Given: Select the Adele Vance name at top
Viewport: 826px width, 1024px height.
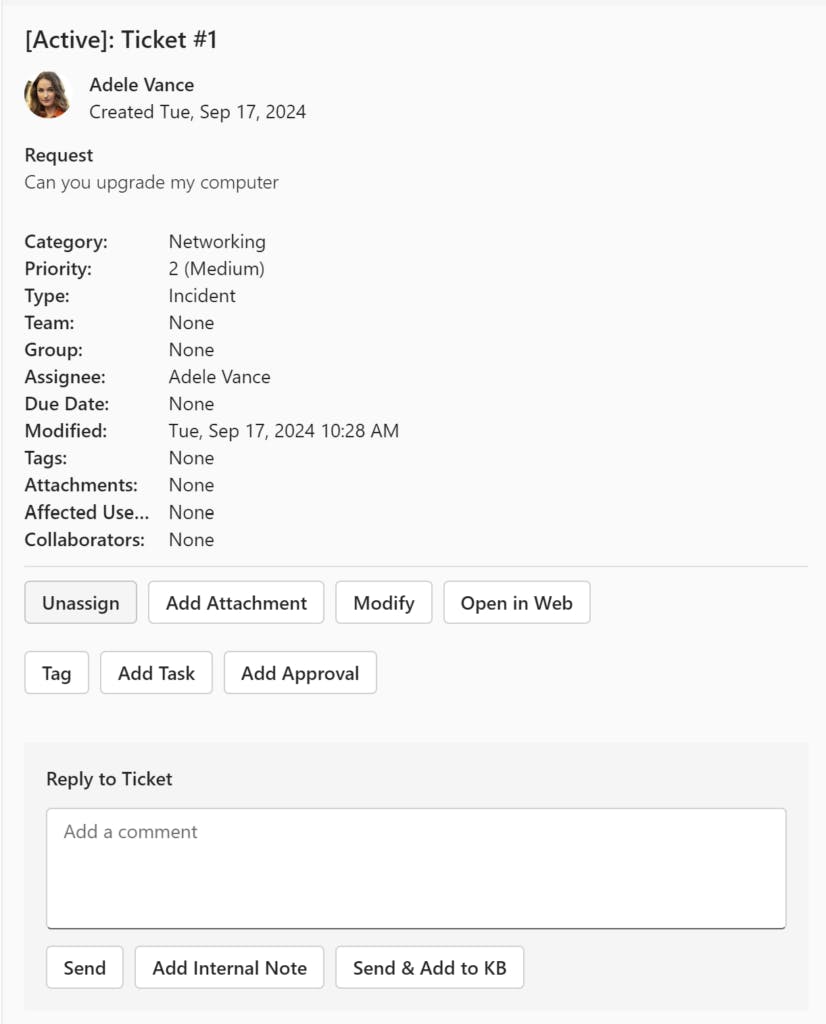Looking at the screenshot, I should (141, 85).
